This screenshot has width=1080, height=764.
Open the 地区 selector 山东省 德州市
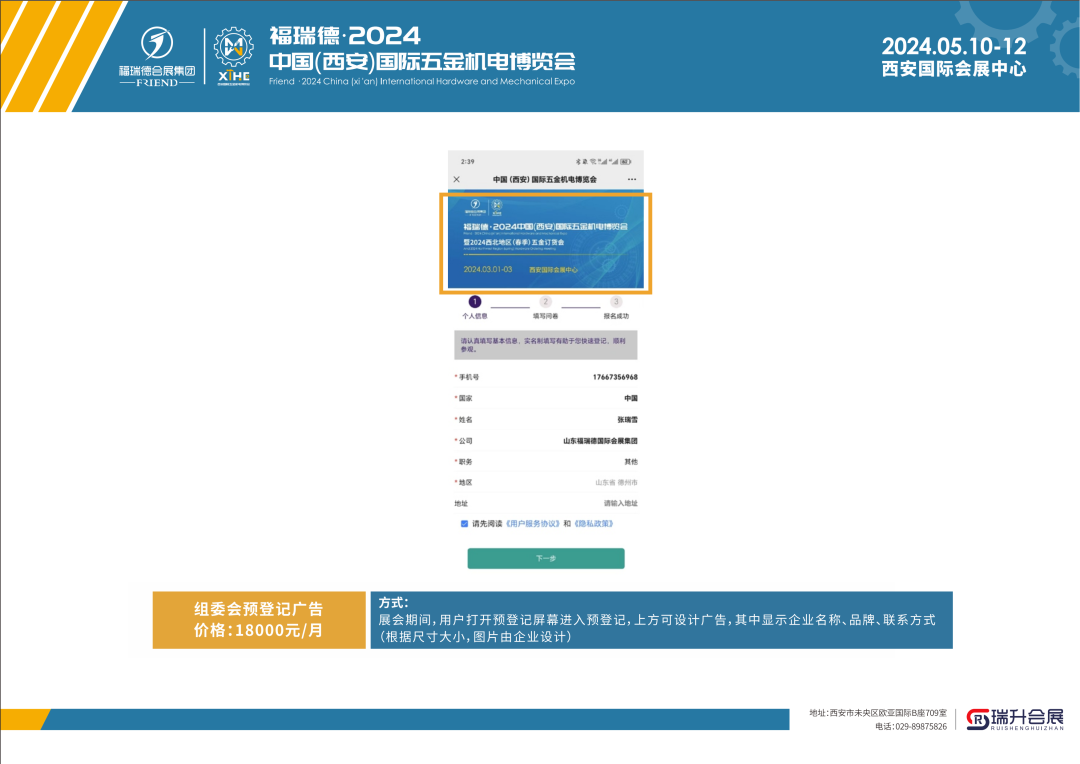546,482
